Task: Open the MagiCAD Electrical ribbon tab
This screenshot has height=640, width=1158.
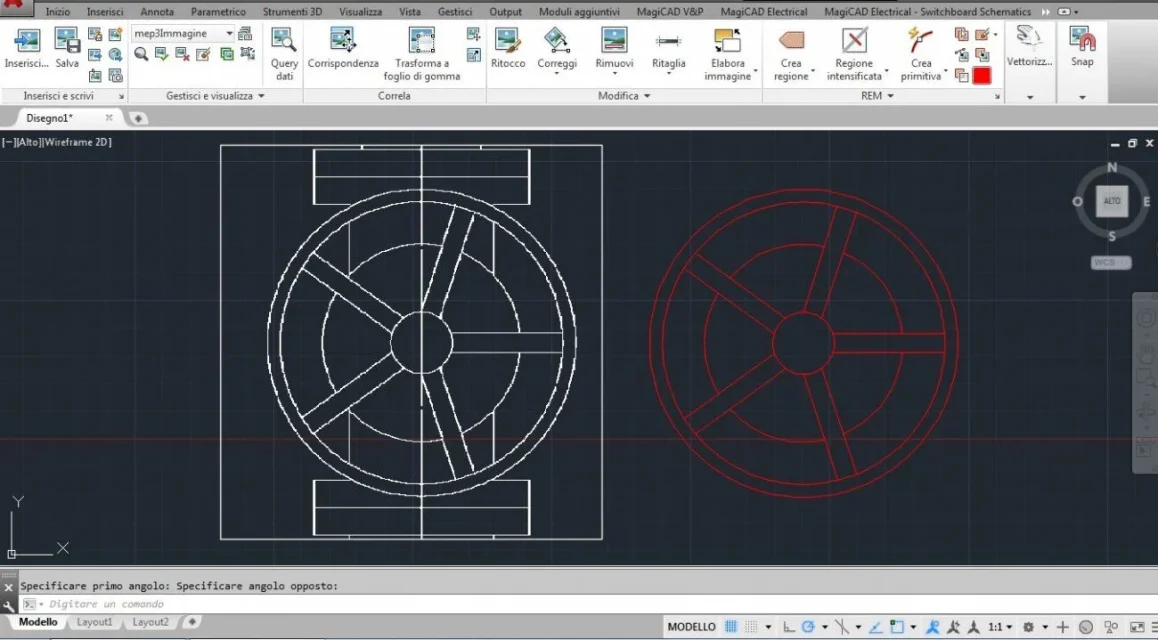Action: pyautogui.click(x=764, y=12)
